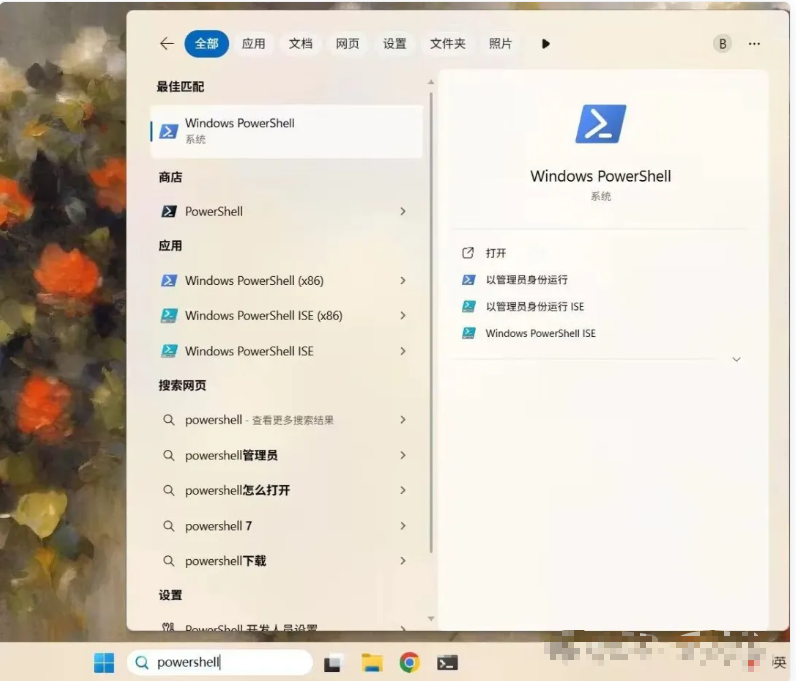The width and height of the screenshot is (796, 681).
Task: Switch to the 照片 filter tab
Action: [500, 44]
